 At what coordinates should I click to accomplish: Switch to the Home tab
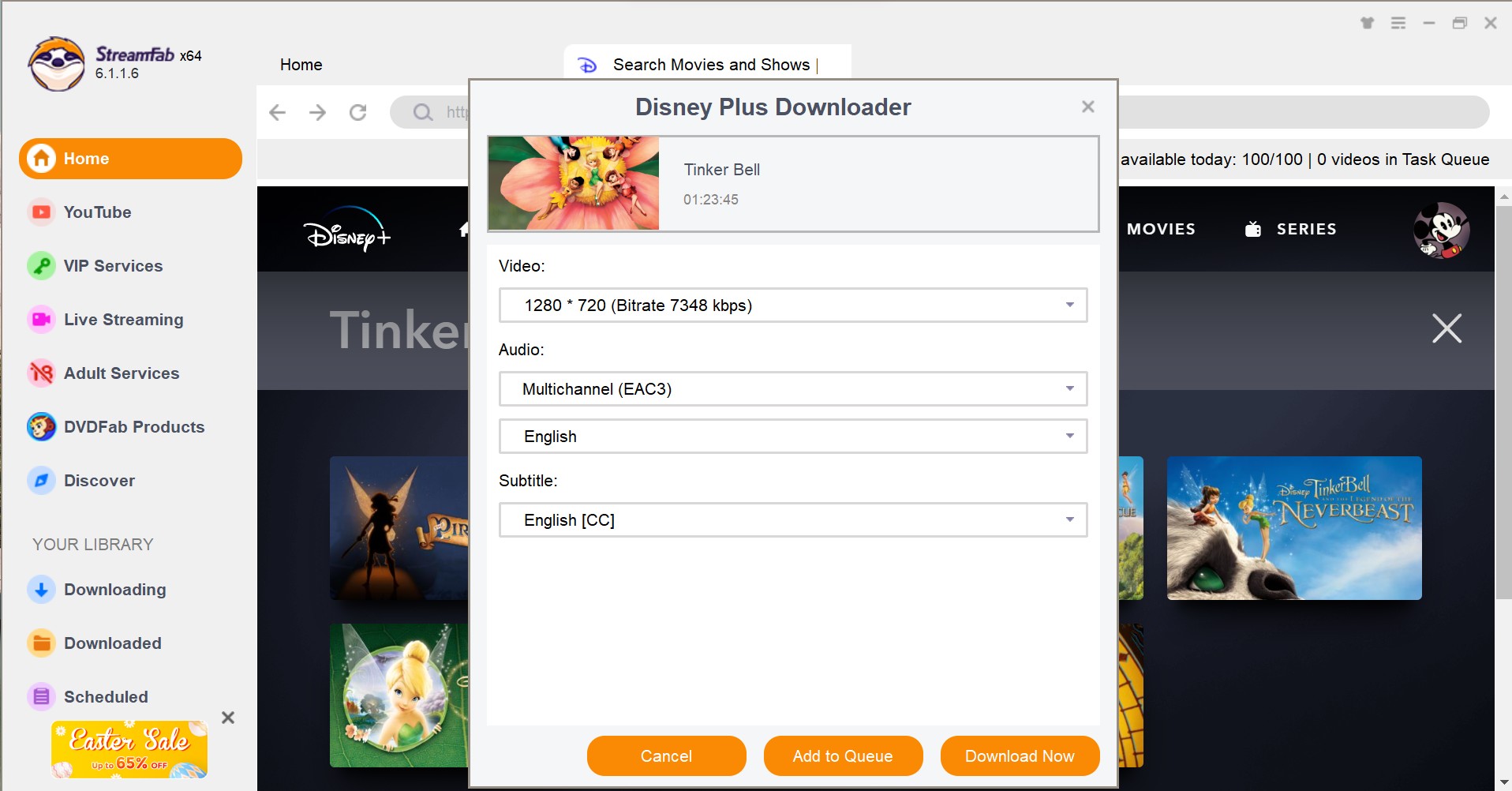301,65
